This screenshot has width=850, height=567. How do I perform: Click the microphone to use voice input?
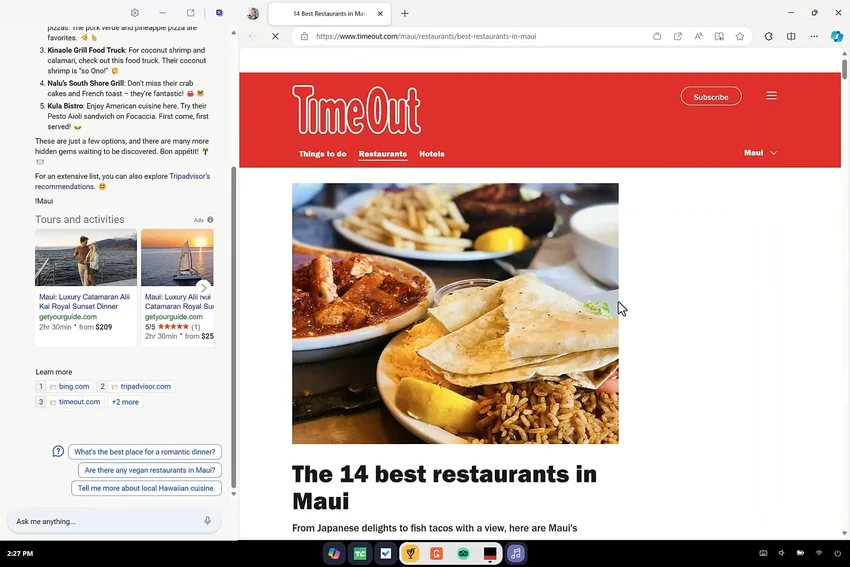207,520
